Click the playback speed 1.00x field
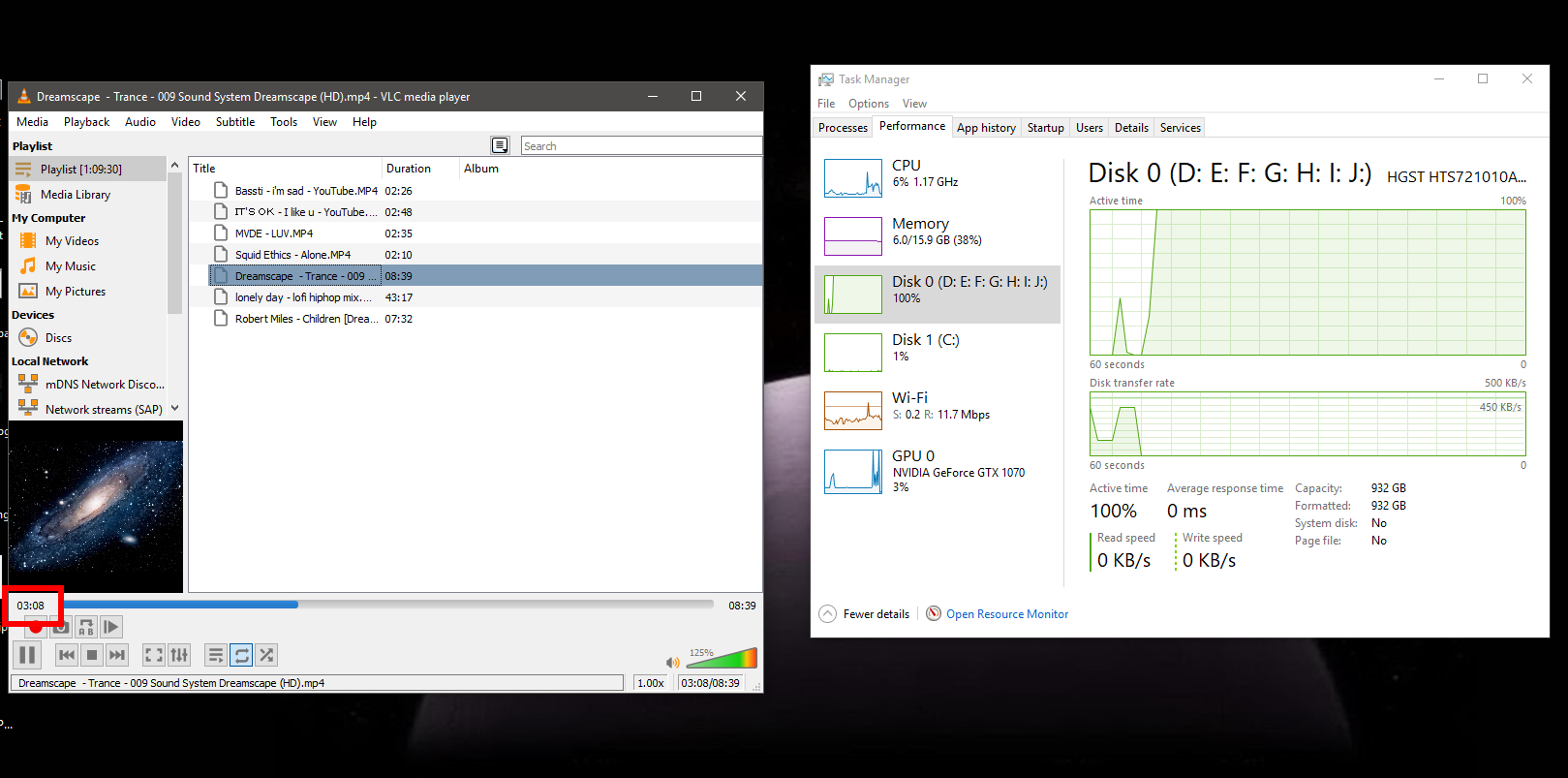This screenshot has height=778, width=1568. point(651,683)
